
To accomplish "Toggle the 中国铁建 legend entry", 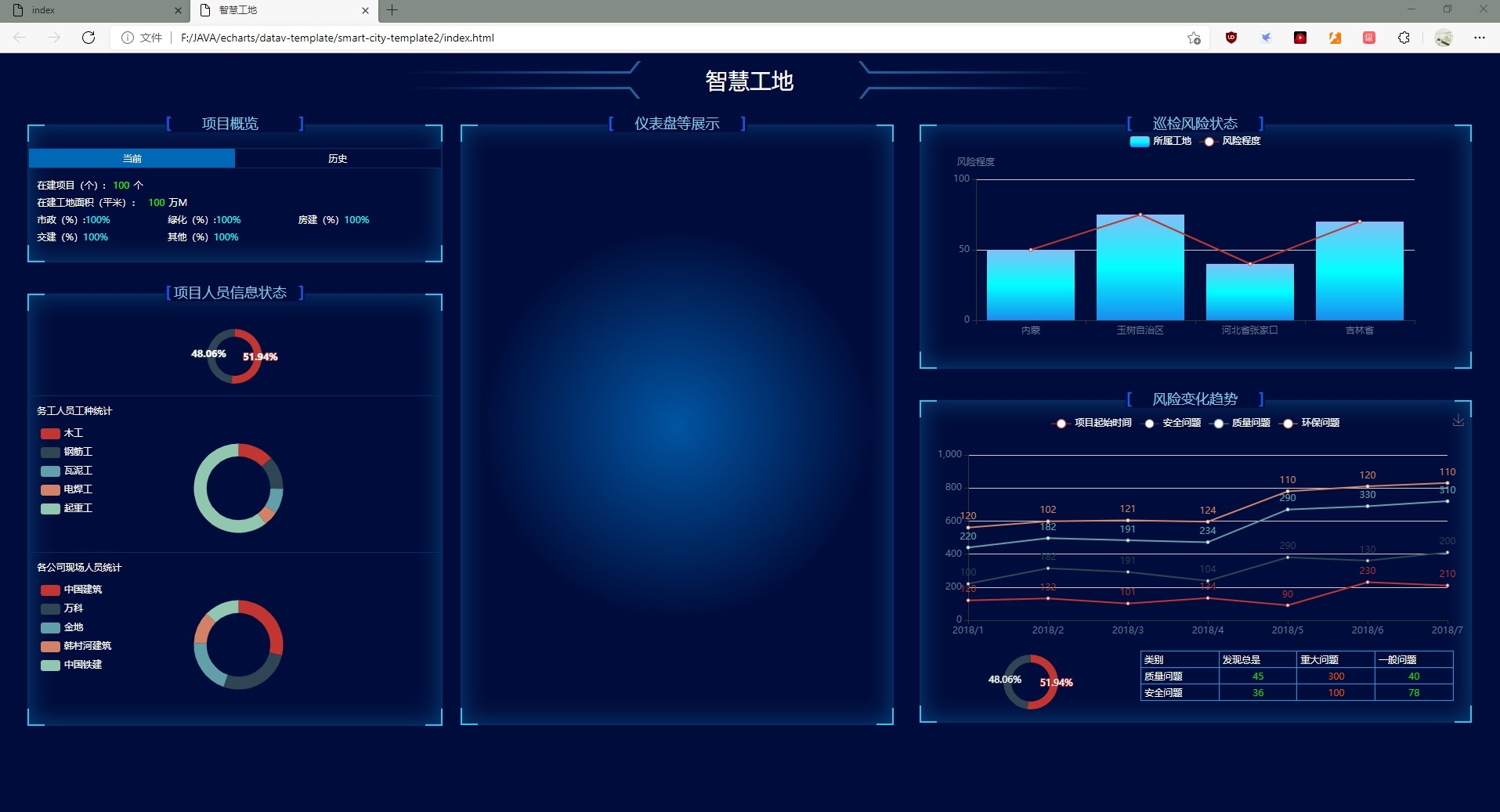I will pos(71,665).
